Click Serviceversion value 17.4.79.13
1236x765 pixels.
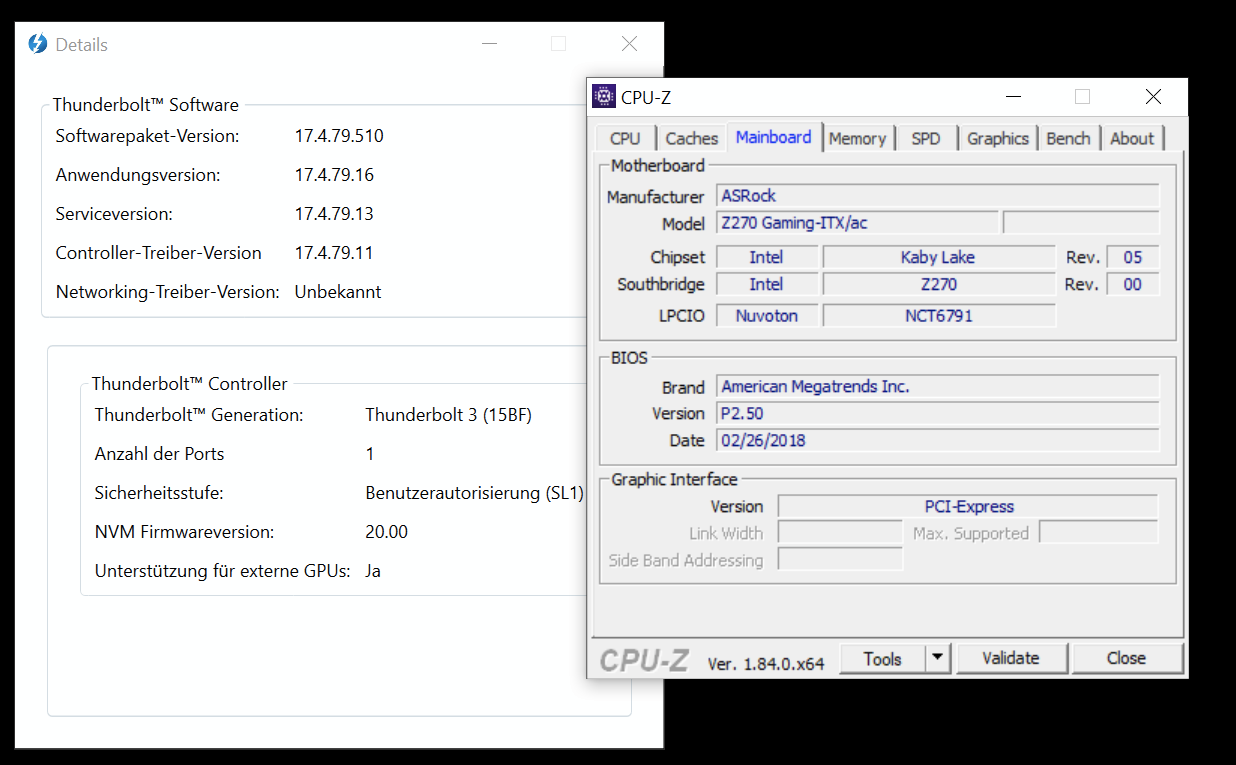334,214
